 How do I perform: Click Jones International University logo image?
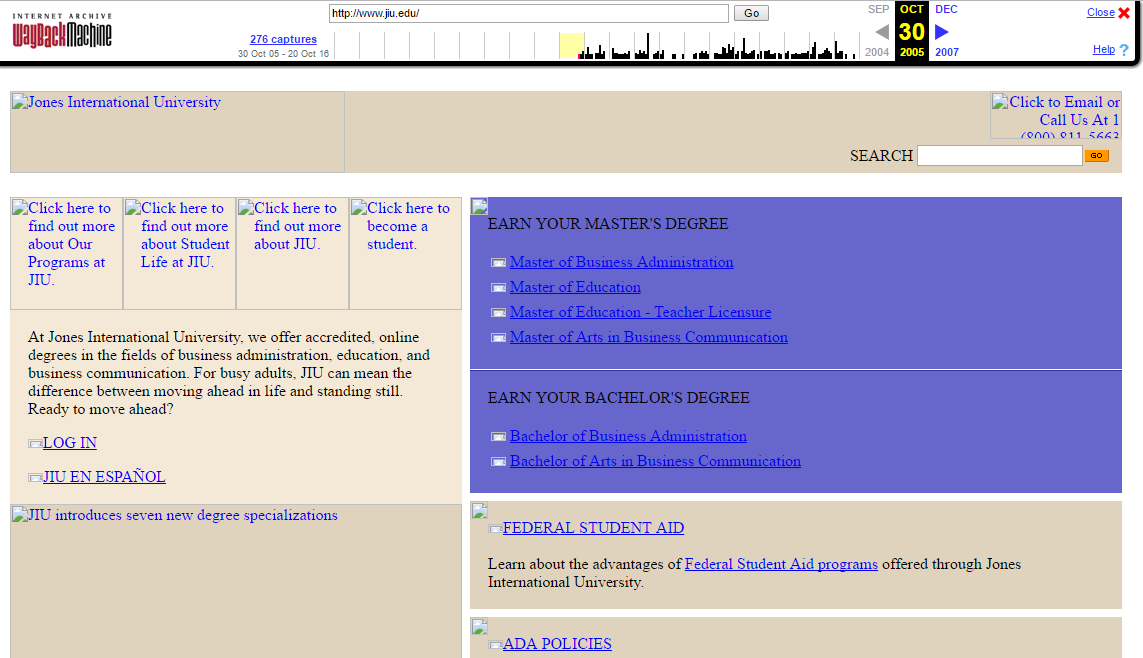(x=177, y=132)
